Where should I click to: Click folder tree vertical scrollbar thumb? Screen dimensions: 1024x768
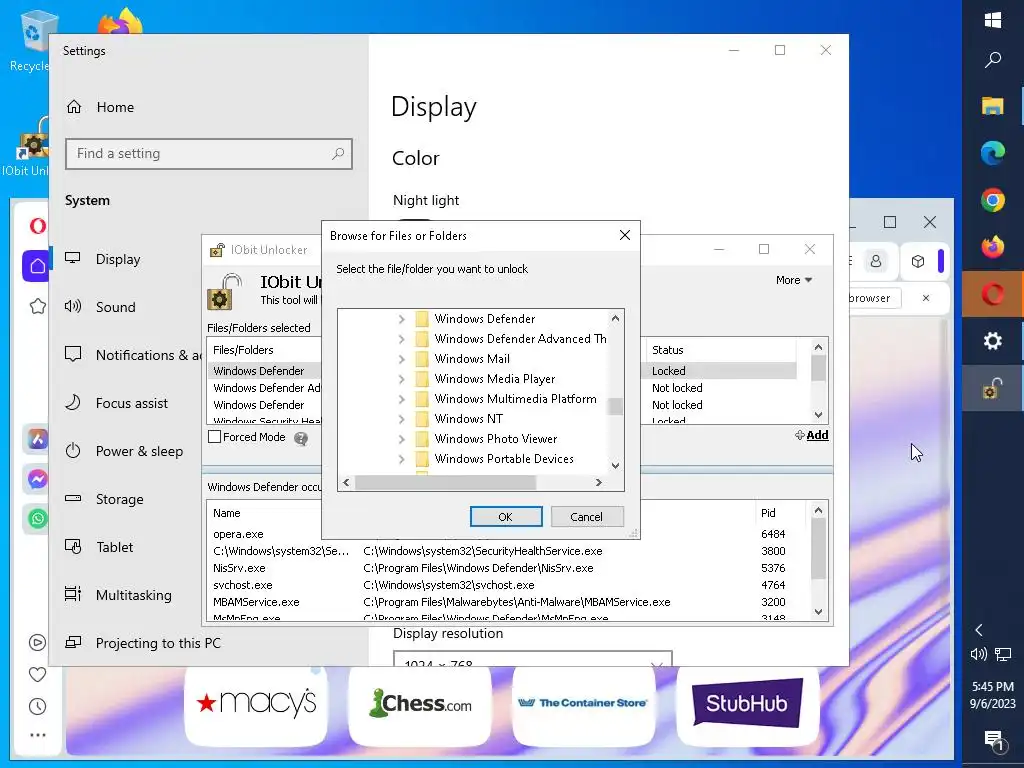click(x=615, y=406)
